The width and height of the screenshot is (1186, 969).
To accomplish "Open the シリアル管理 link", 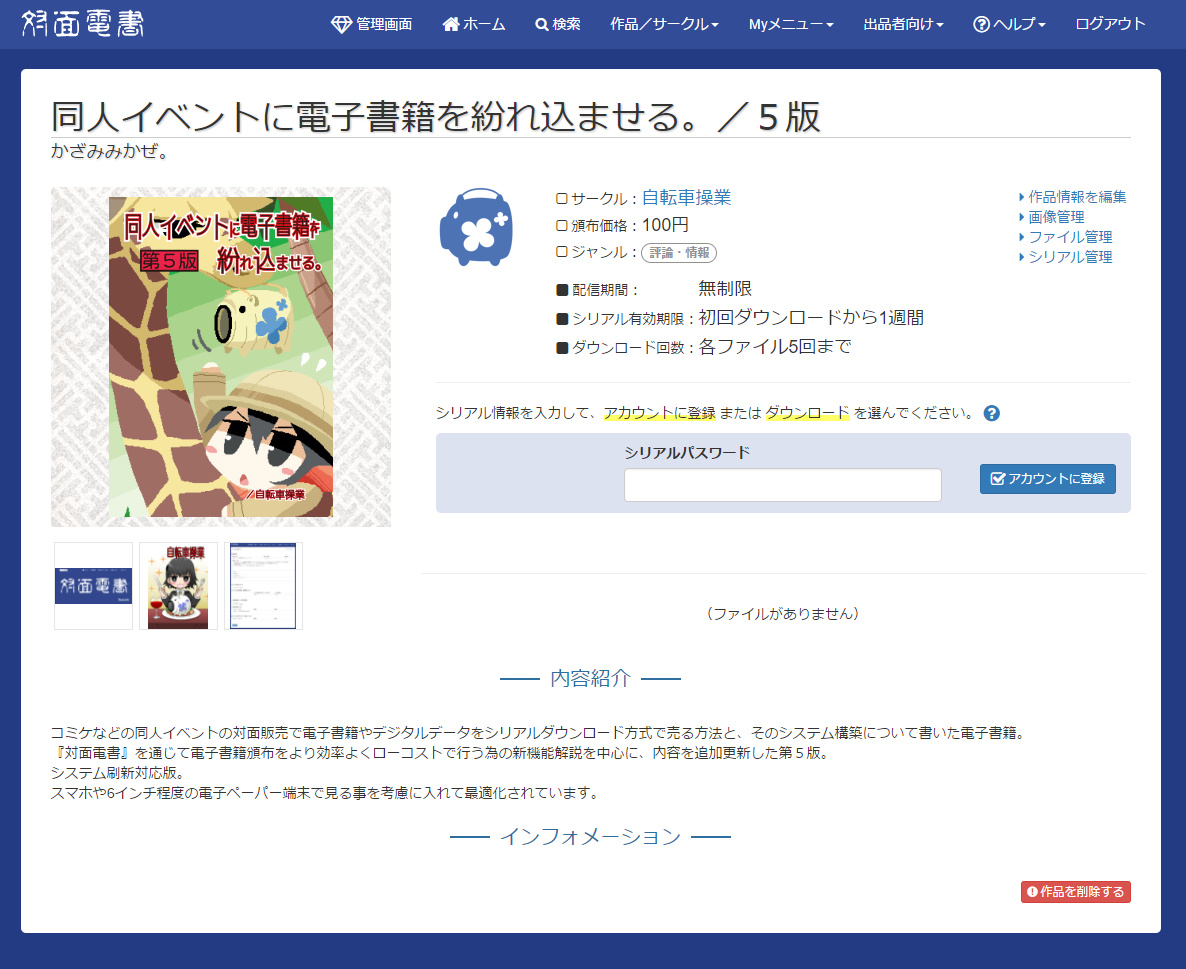I will coord(1070,257).
